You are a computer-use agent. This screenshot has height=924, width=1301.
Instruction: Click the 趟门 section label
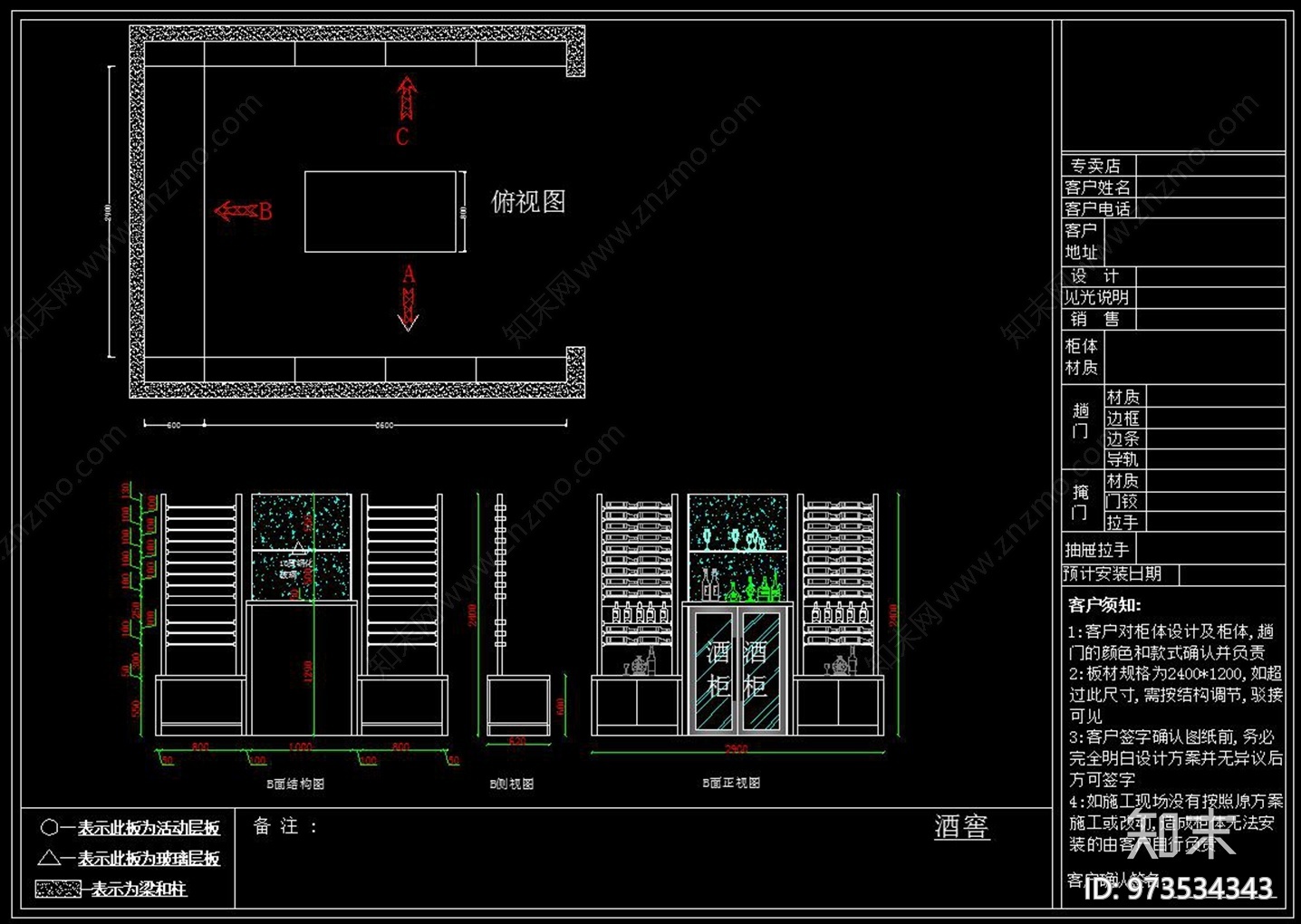(1080, 421)
